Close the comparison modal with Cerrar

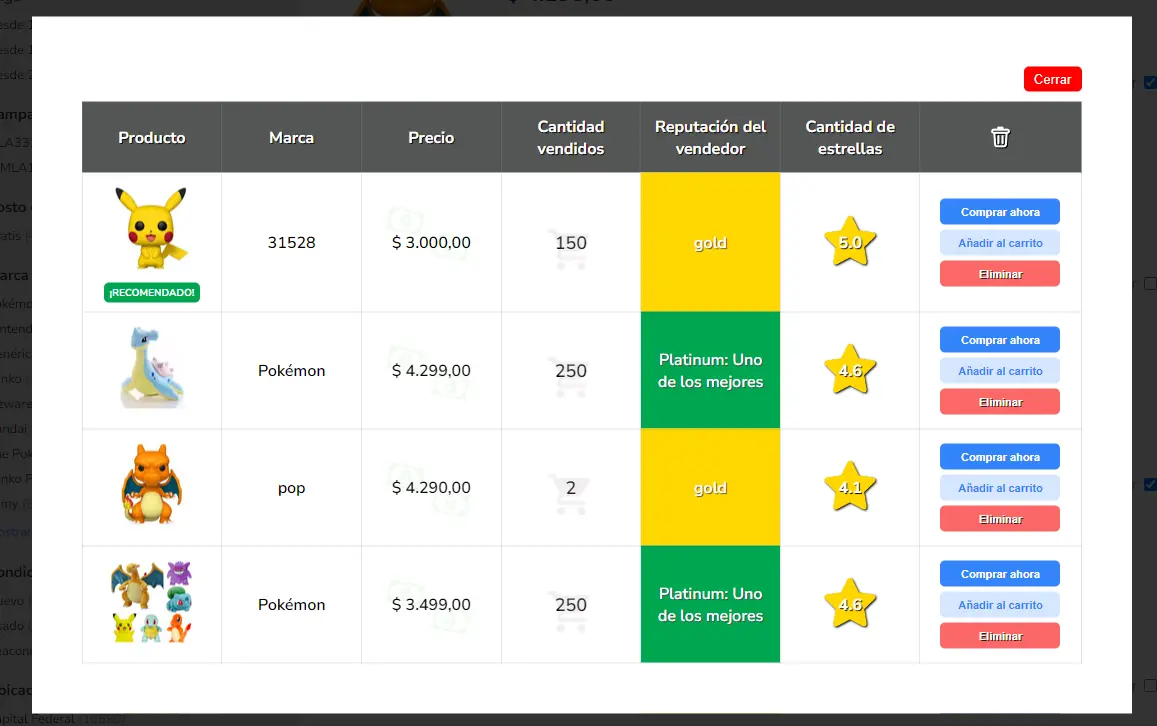[x=1052, y=79]
